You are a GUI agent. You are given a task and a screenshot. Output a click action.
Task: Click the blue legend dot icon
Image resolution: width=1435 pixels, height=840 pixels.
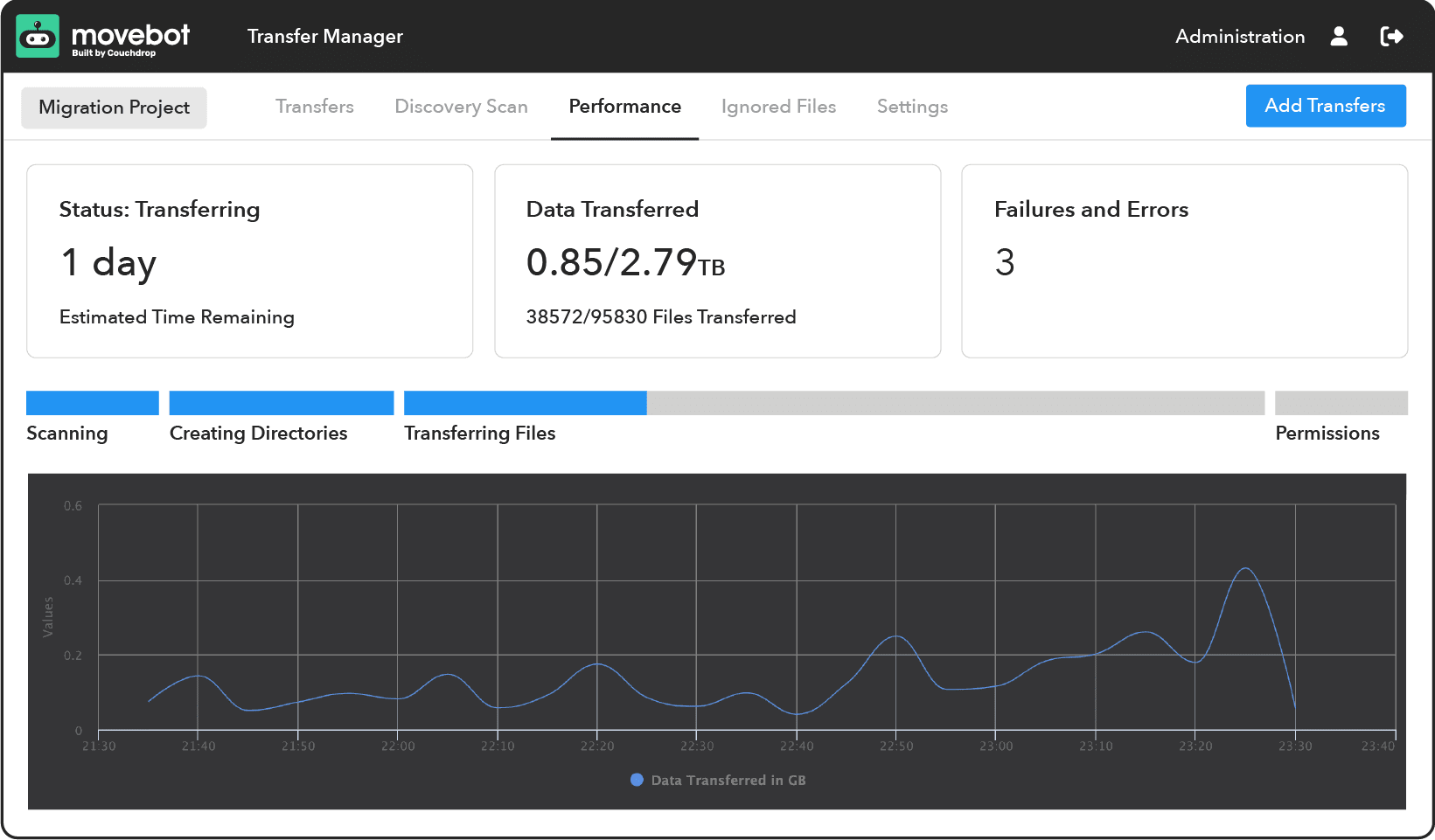pos(637,780)
